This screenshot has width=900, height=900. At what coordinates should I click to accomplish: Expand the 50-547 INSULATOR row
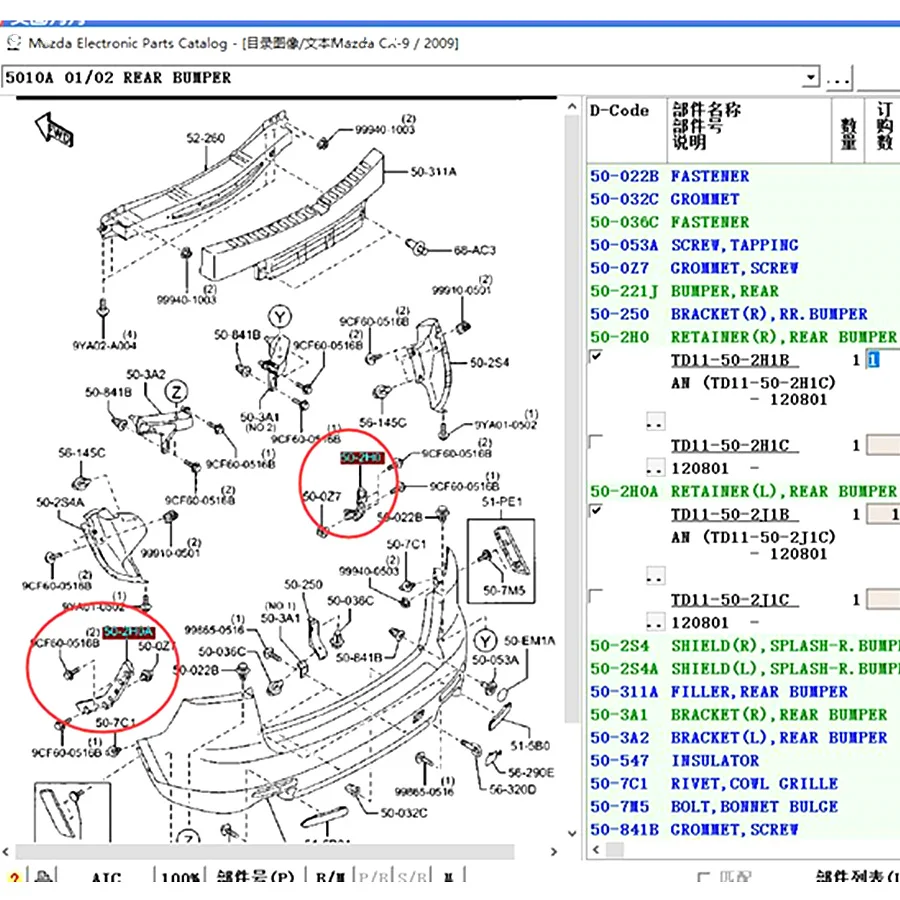tap(744, 761)
